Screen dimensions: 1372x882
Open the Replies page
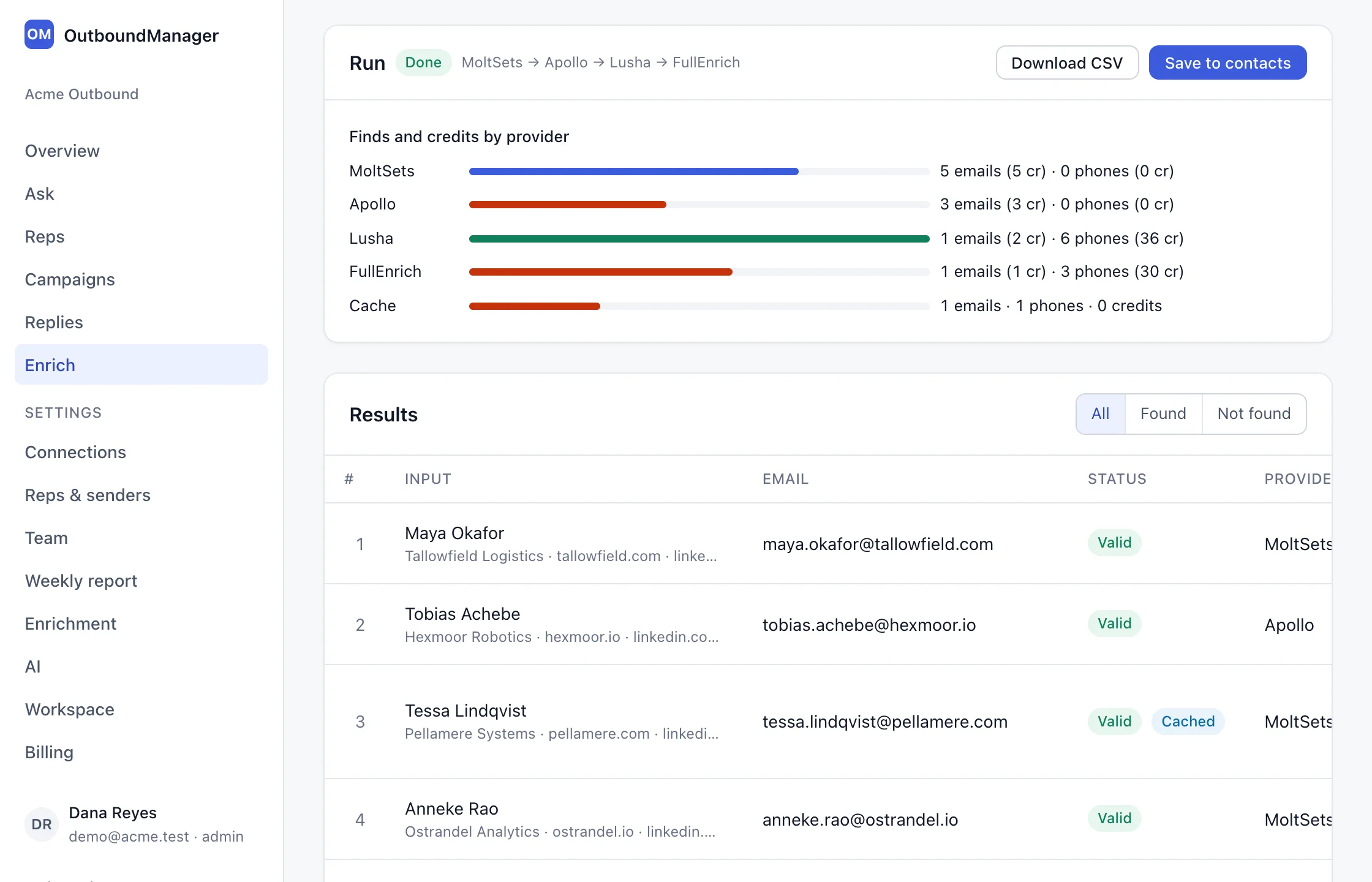pyautogui.click(x=141, y=322)
